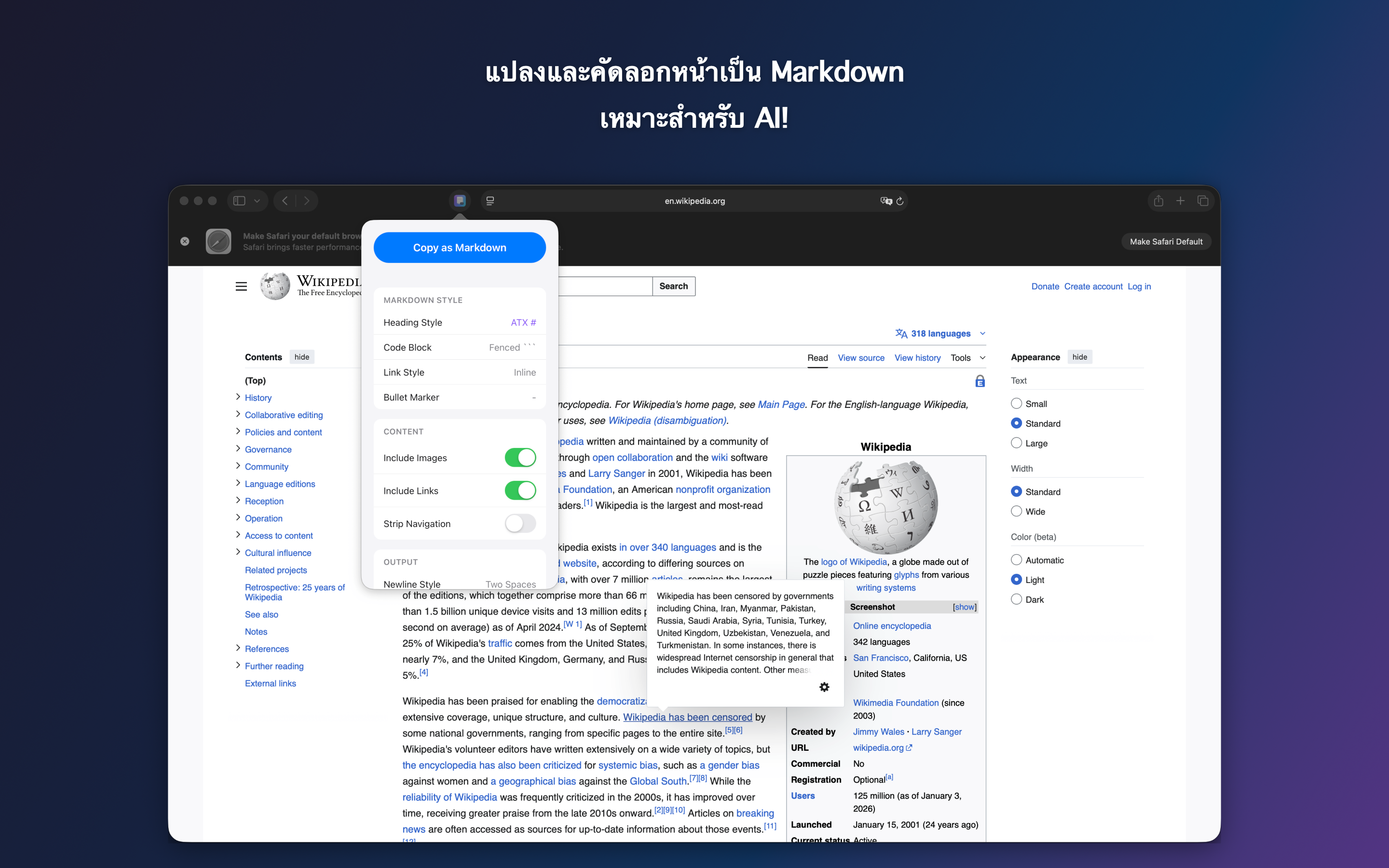Screen dimensions: 1389x868
Task: Select the Automatic color radio
Action: pyautogui.click(x=1016, y=560)
